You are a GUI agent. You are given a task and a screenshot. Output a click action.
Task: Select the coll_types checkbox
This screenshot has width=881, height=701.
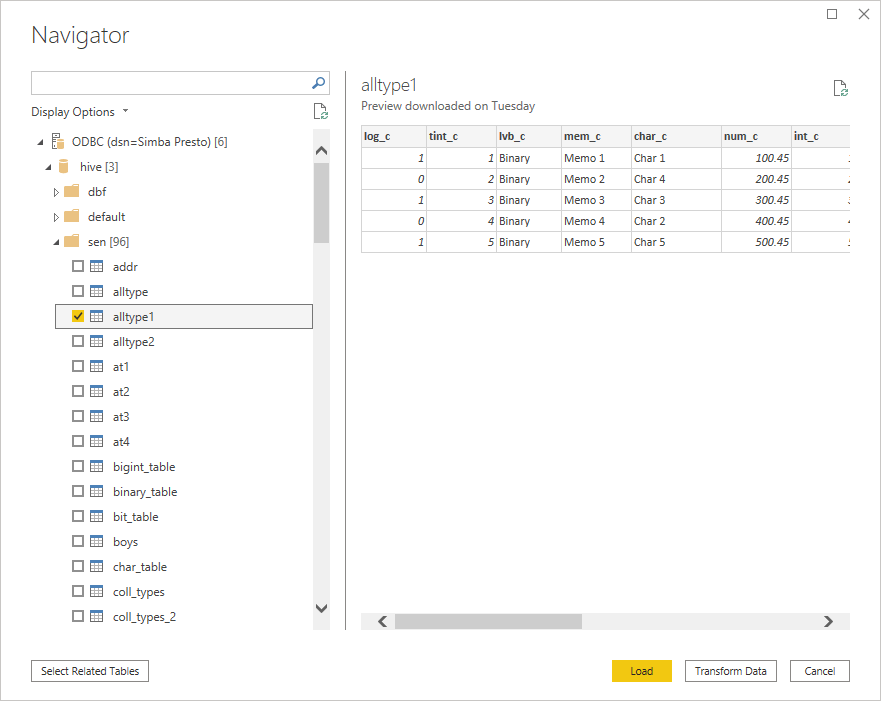tap(78, 591)
